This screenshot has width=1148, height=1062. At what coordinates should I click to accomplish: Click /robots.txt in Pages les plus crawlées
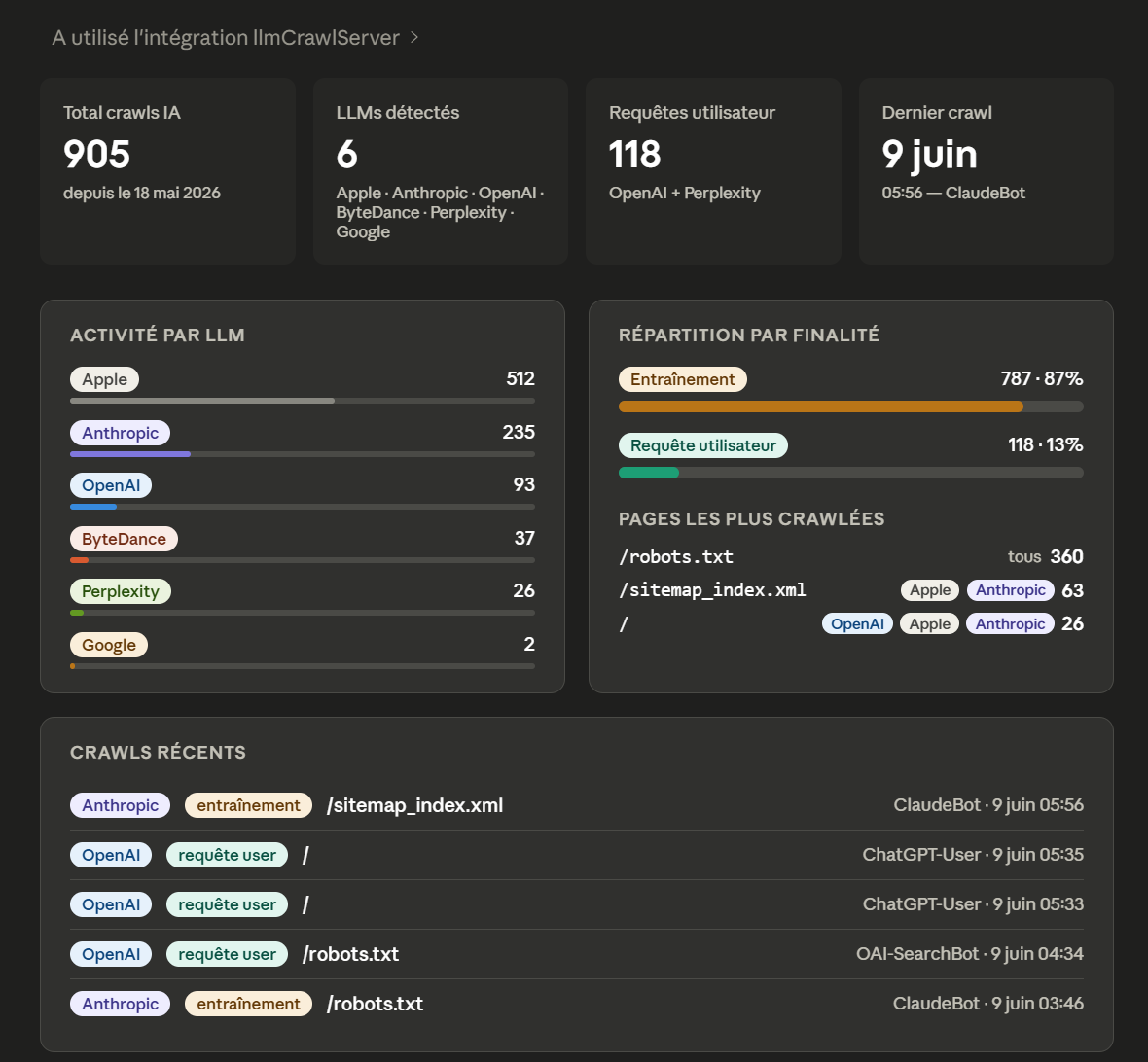[x=676, y=557]
